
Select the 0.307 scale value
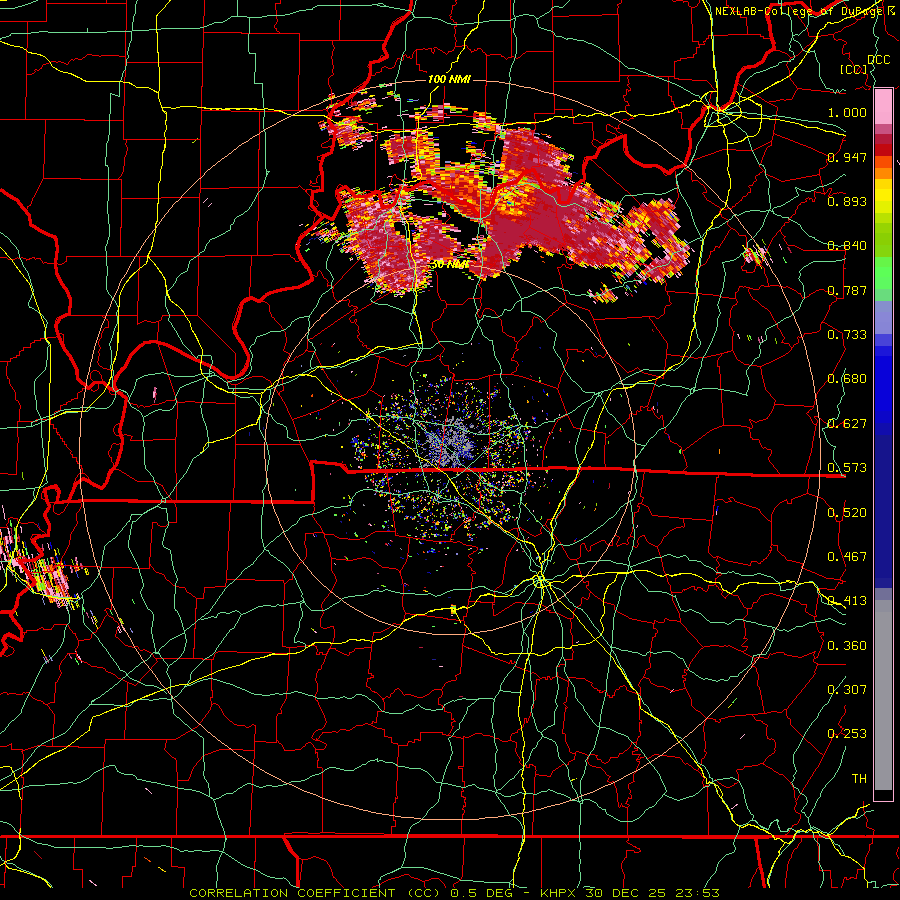[x=847, y=689]
